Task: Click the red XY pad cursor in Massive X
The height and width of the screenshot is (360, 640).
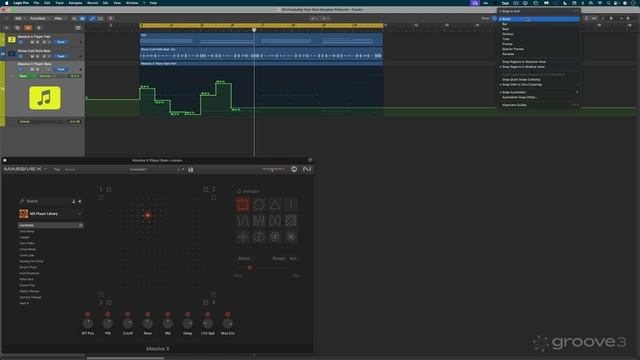Action: coord(148,215)
